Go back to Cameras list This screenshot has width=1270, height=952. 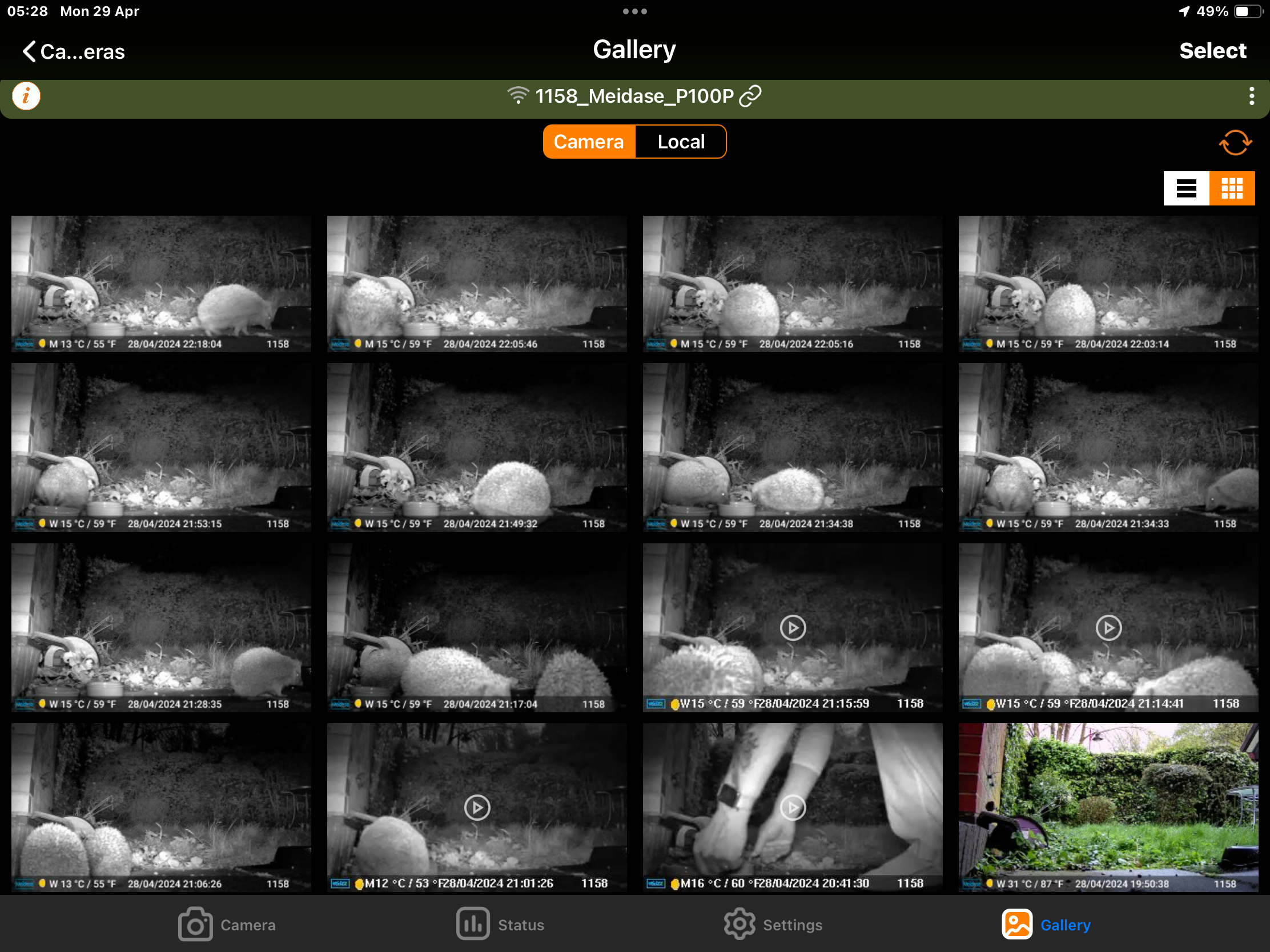click(x=74, y=51)
